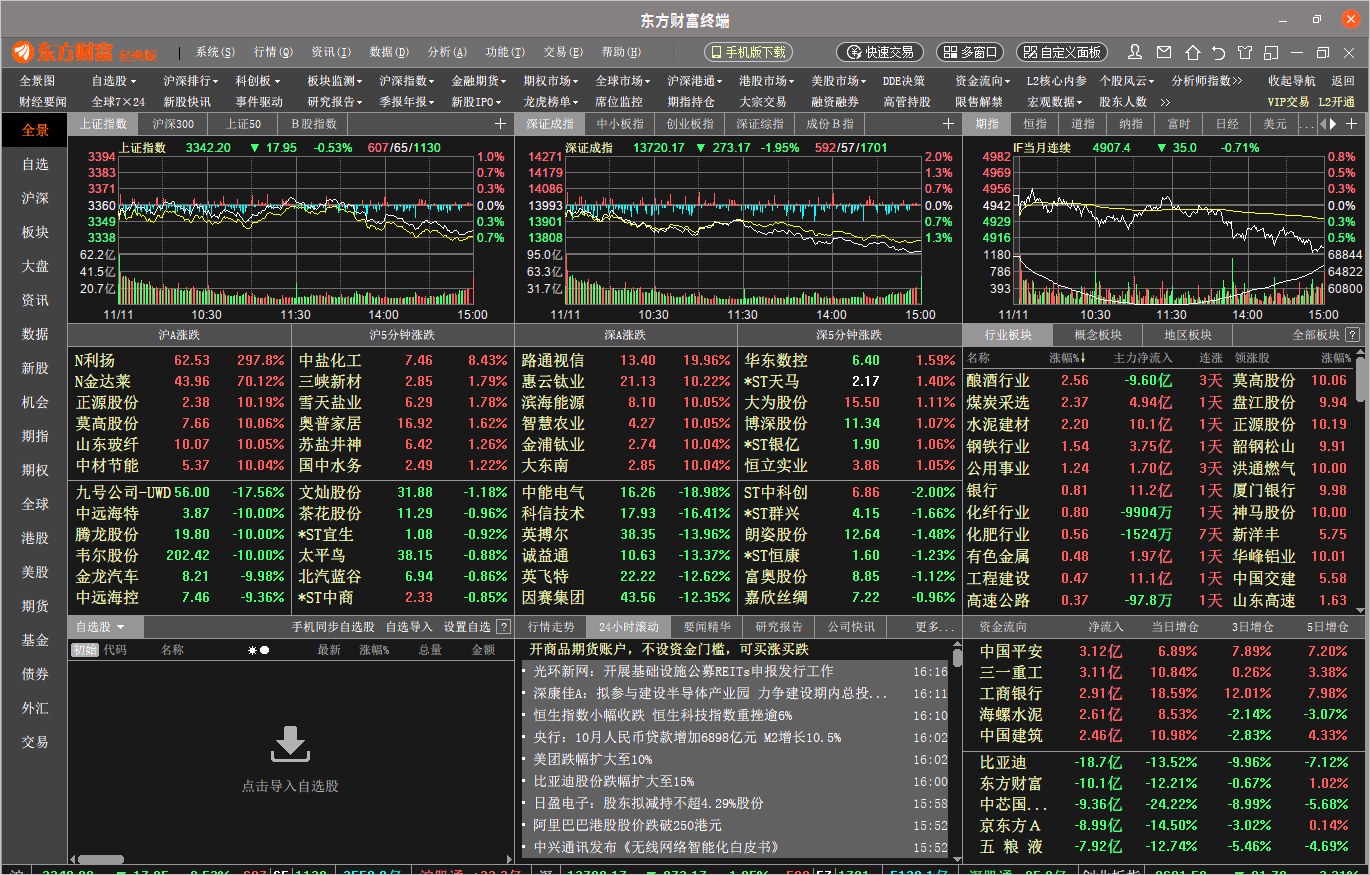The height and width of the screenshot is (875, 1370).
Task: Select 基金 in left sidebar
Action: click(x=35, y=640)
